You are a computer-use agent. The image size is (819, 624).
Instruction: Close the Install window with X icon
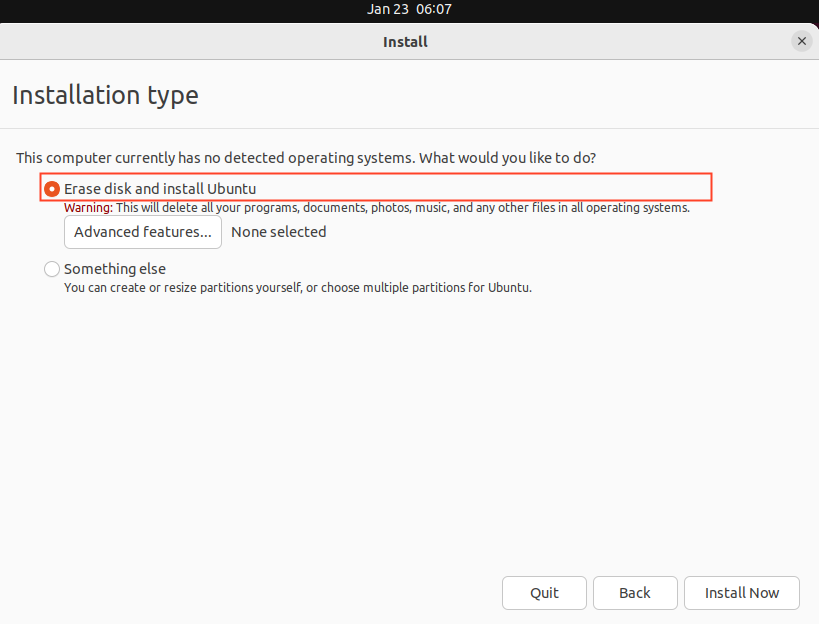pos(801,41)
